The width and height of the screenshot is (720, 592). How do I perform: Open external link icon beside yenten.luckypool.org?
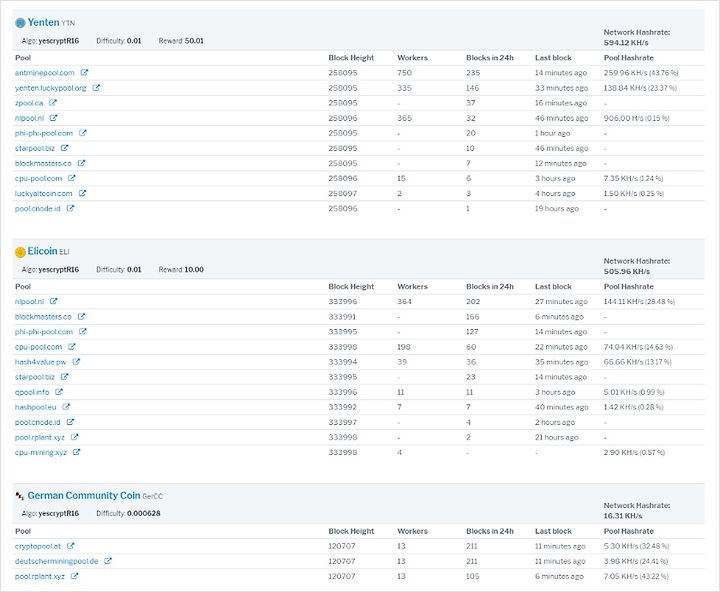coord(96,88)
